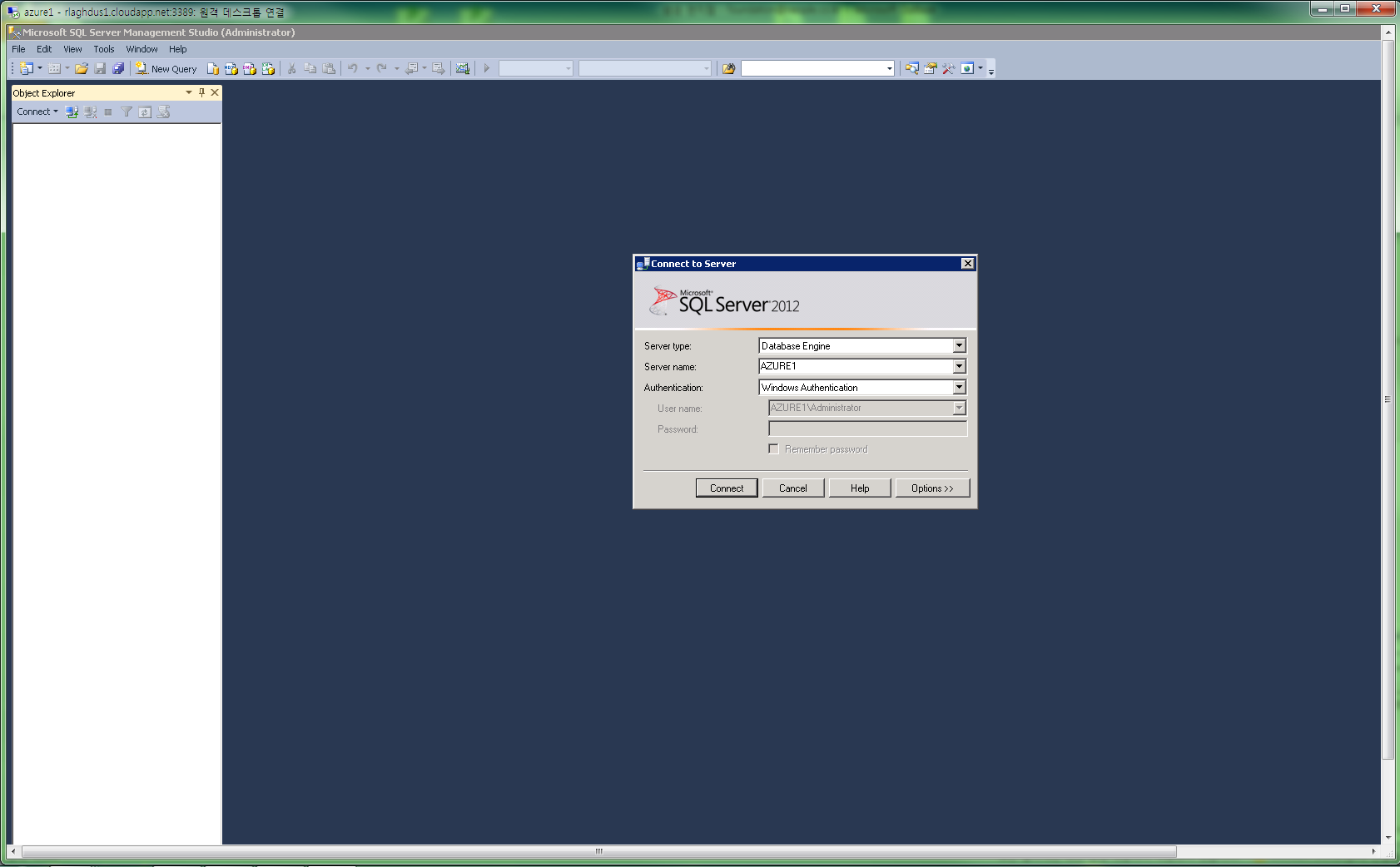This screenshot has width=1400, height=867.
Task: Open the Tools menu
Action: tap(104, 49)
